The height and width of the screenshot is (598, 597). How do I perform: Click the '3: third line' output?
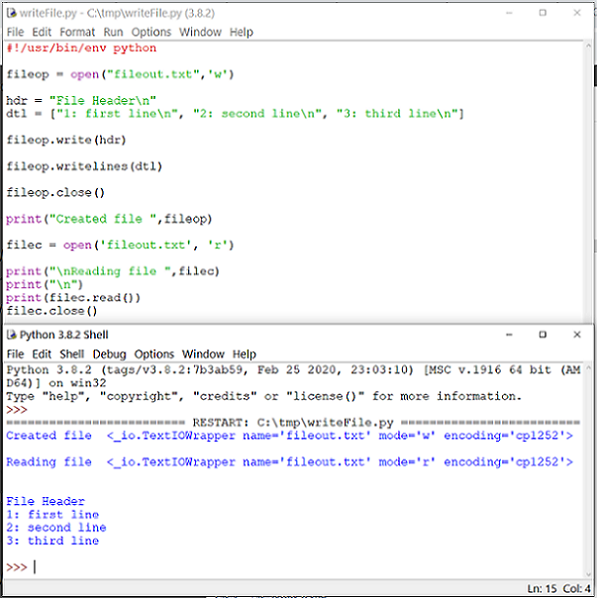pos(53,541)
